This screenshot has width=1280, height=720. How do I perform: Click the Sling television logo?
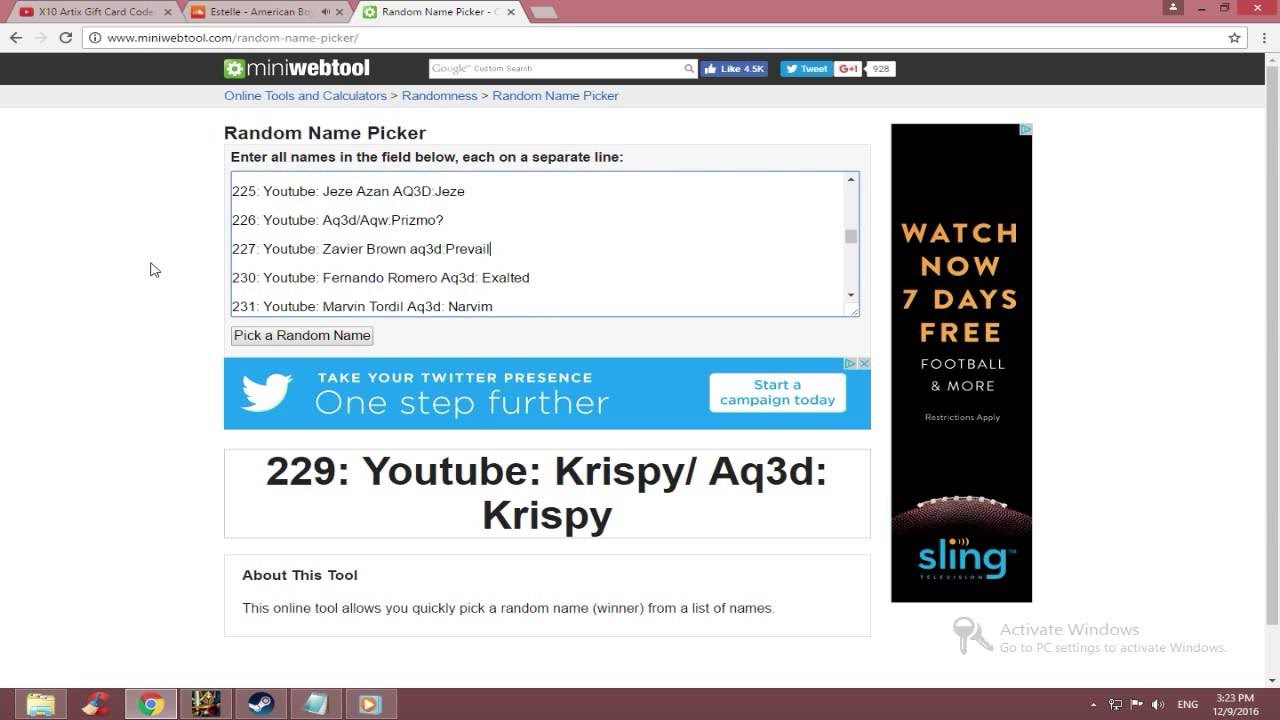pyautogui.click(x=965, y=560)
